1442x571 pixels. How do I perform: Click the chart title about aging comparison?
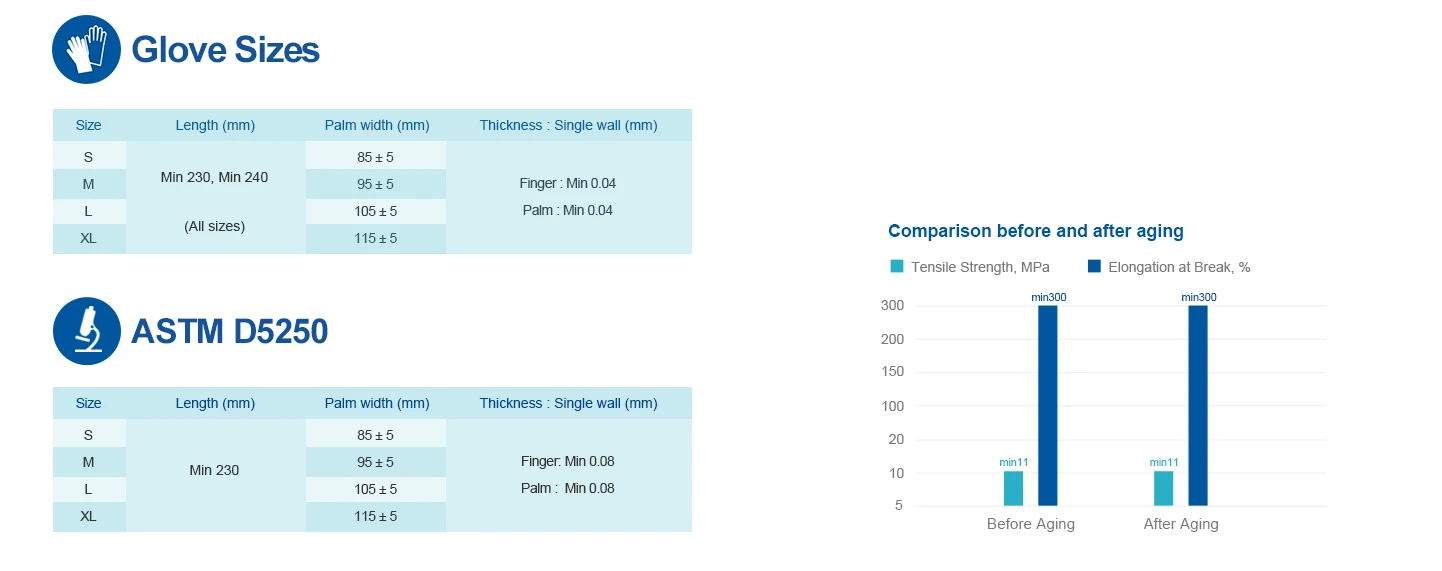click(x=1035, y=231)
